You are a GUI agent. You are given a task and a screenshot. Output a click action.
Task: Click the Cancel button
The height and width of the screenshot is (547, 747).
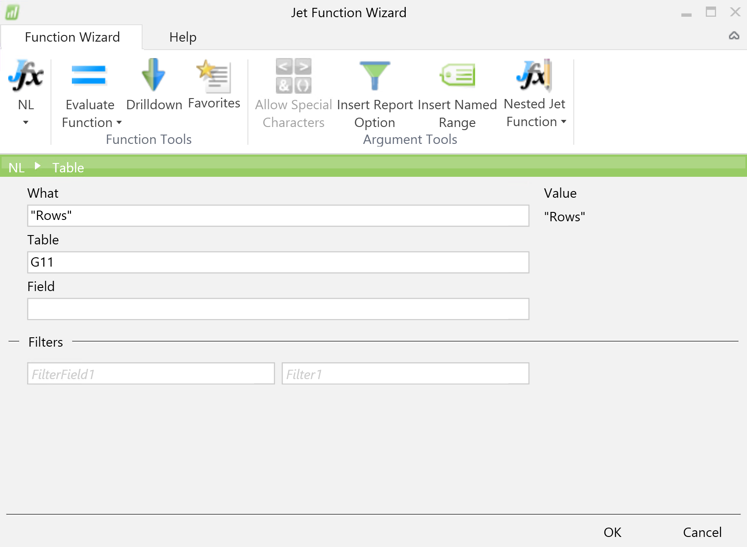click(x=702, y=532)
